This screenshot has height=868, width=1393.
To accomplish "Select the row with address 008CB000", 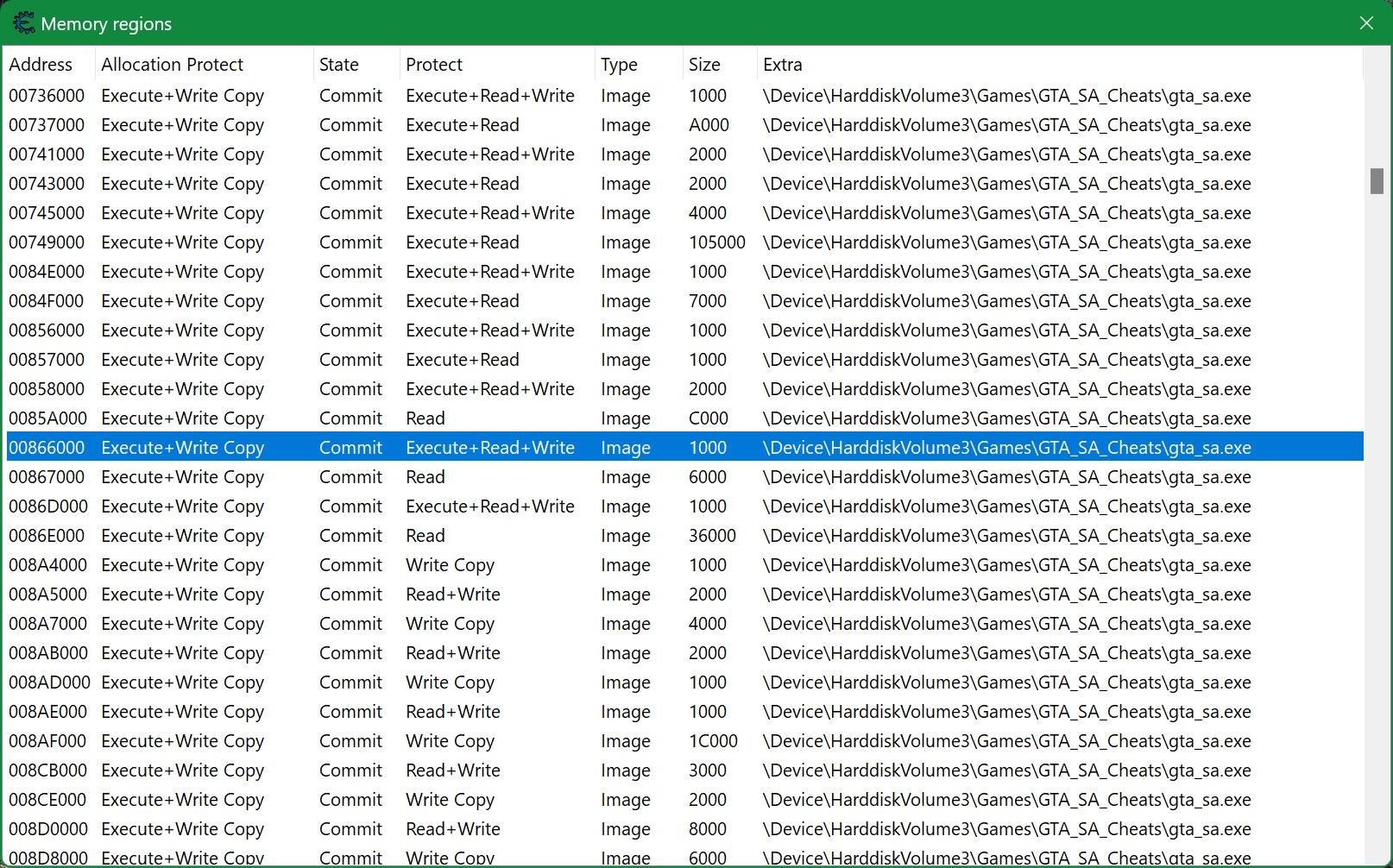I will (x=685, y=771).
